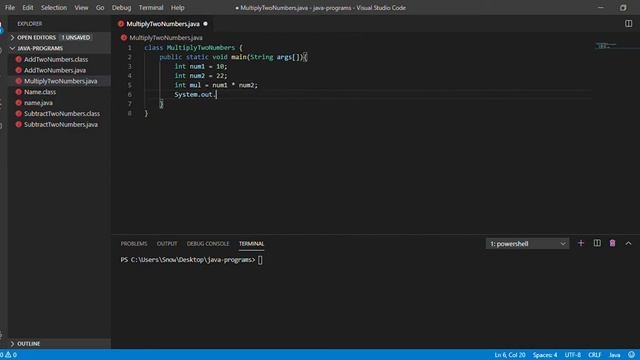Open the feedback smiley in status bar

(x=631, y=355)
